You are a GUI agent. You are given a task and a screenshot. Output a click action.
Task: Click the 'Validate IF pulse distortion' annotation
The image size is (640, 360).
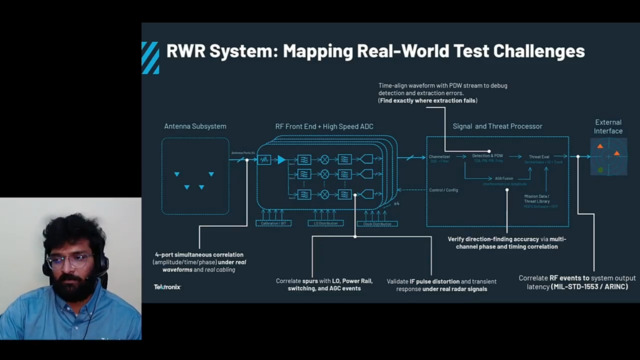click(x=442, y=285)
